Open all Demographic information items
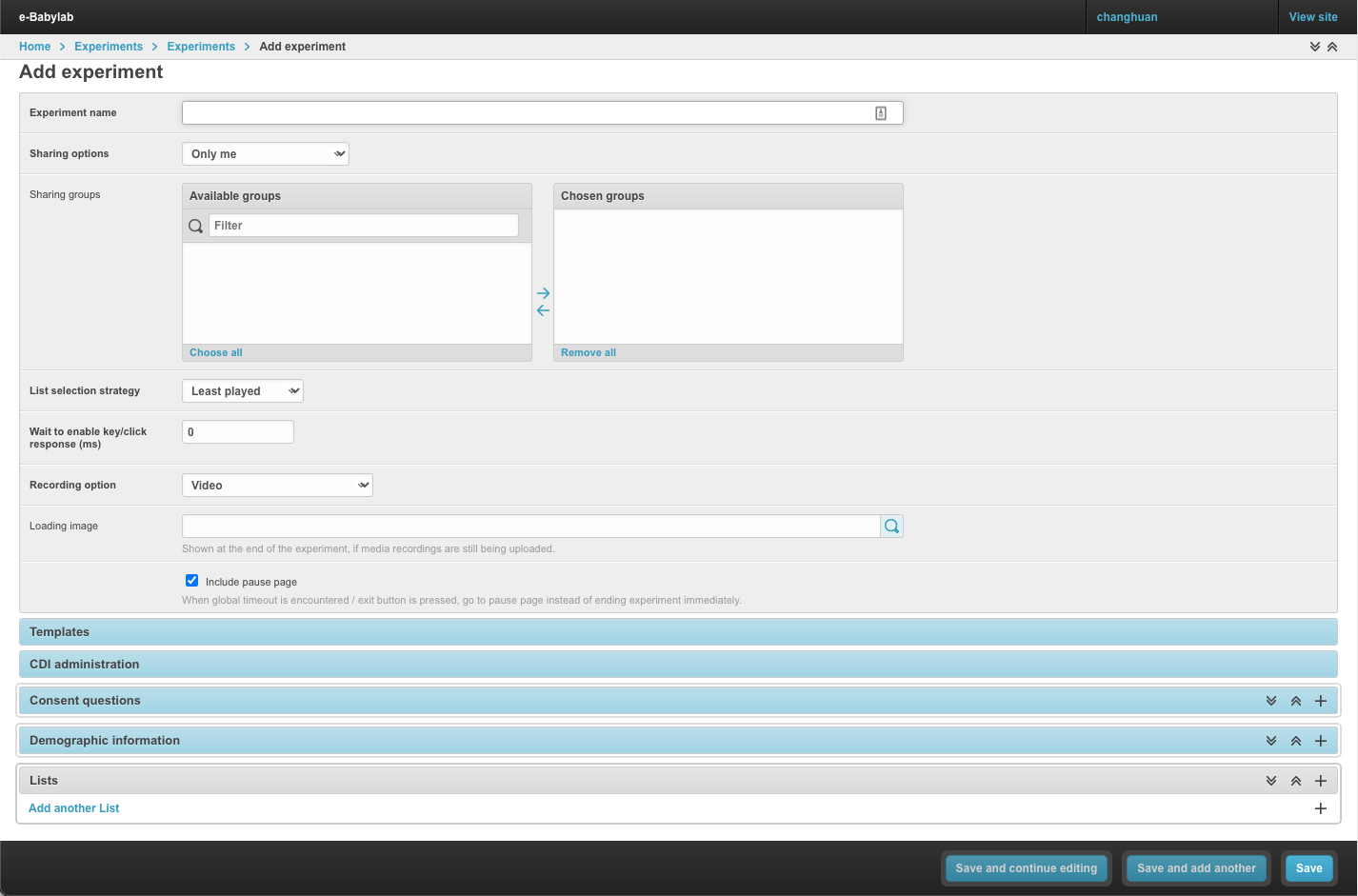The height and width of the screenshot is (896, 1358). pos(1271,741)
